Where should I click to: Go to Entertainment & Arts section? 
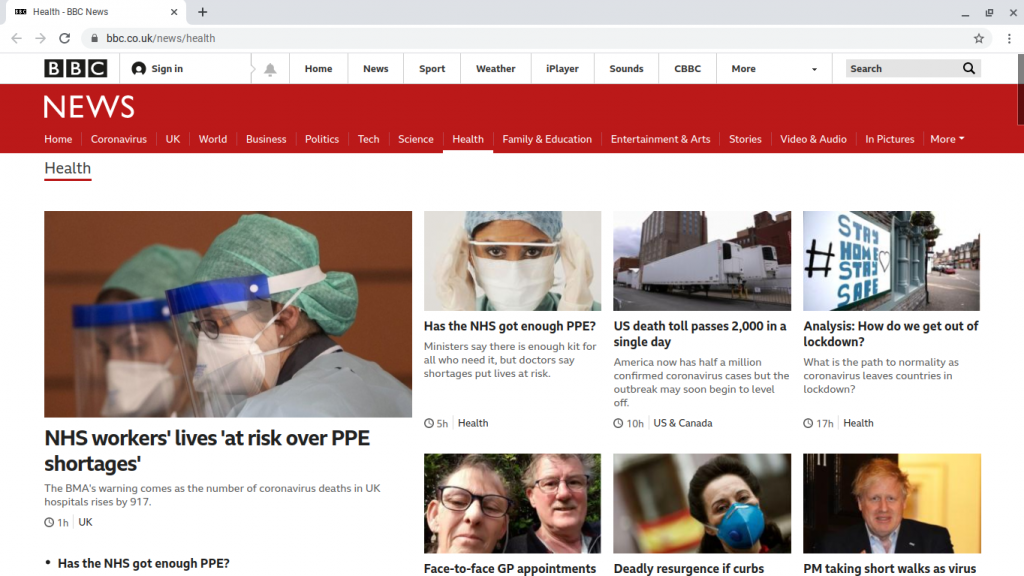pos(660,139)
